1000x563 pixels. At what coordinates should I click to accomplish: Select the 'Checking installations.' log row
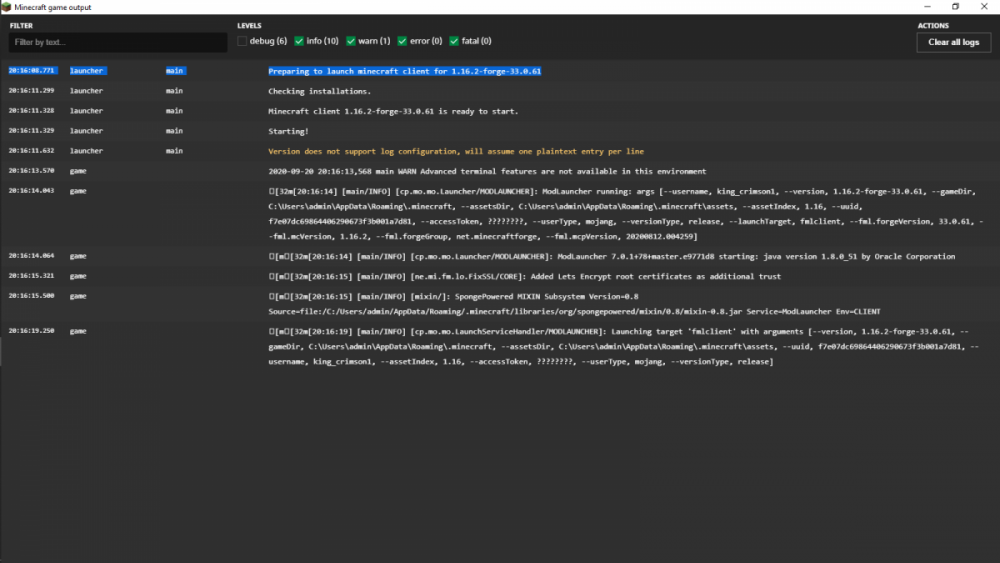pos(319,91)
